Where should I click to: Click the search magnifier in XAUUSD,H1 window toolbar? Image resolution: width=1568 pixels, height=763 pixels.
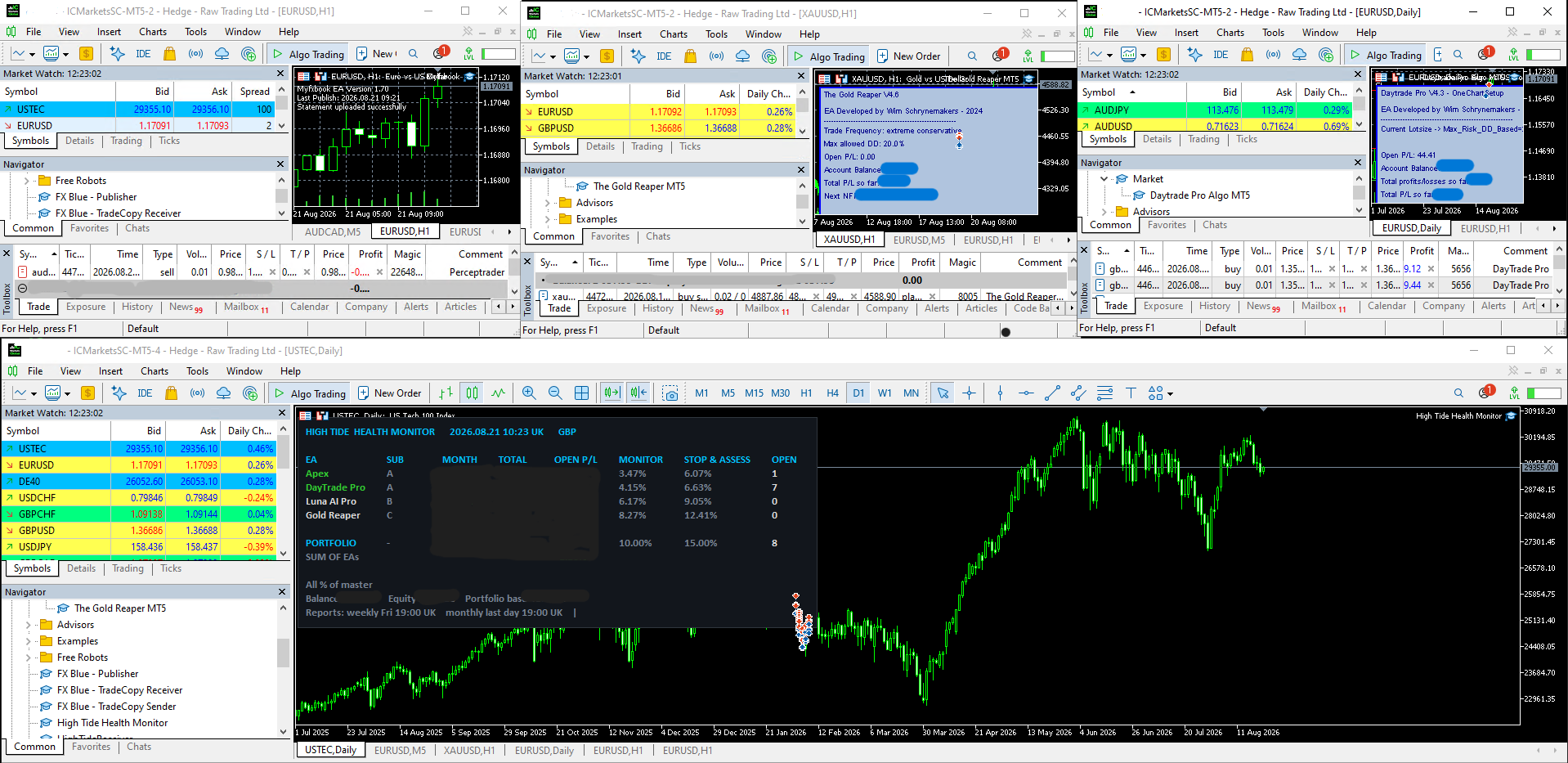972,56
